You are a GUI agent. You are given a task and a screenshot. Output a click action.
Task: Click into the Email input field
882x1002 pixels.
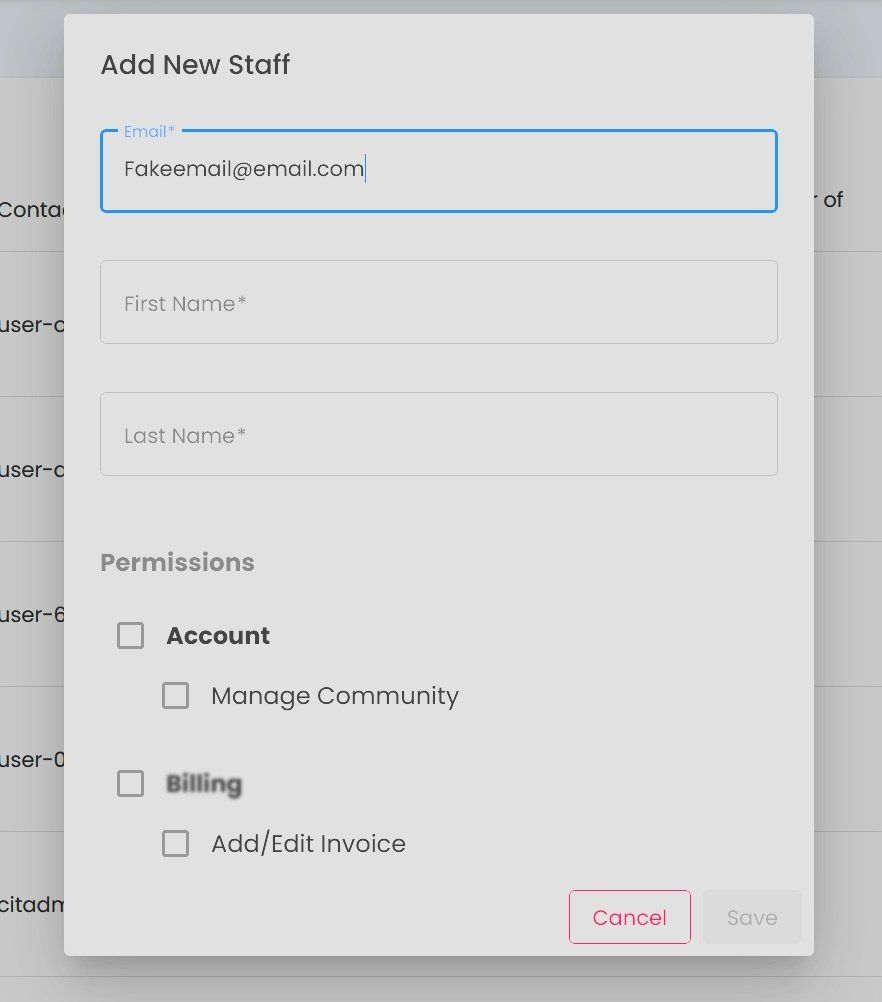coord(438,170)
